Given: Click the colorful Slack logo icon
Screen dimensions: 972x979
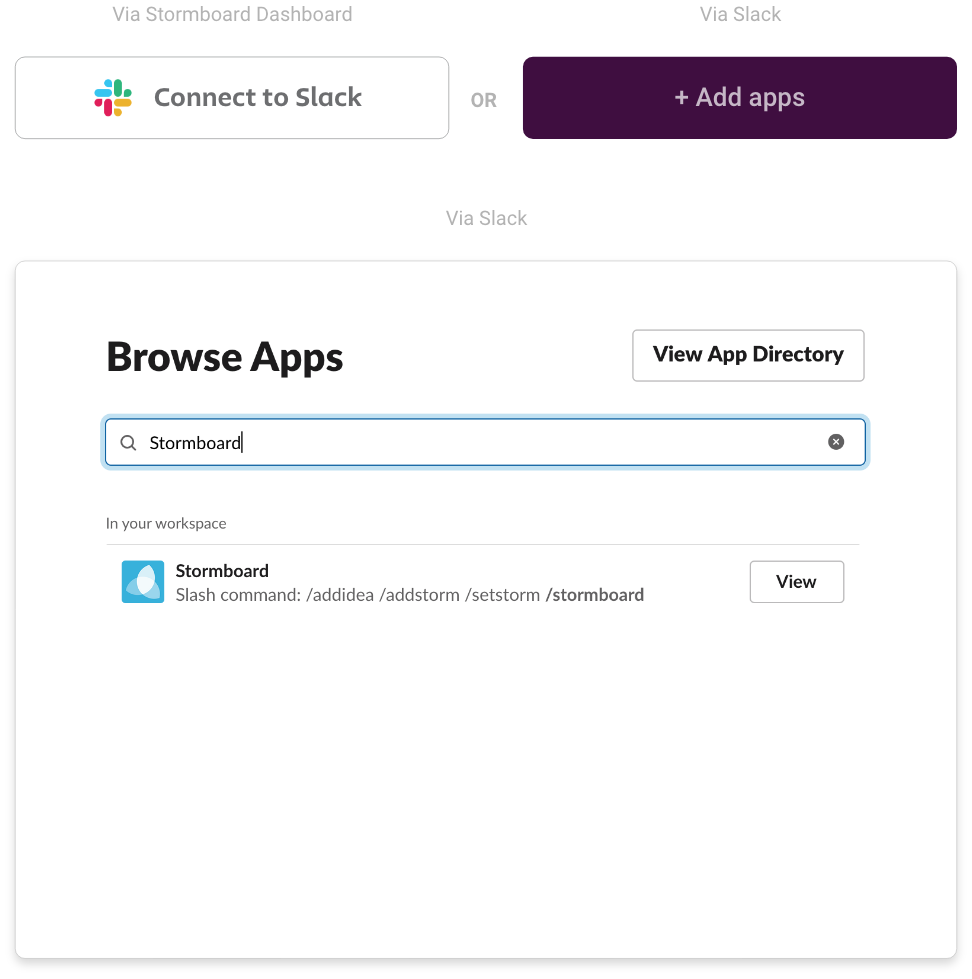Looking at the screenshot, I should 113,97.
